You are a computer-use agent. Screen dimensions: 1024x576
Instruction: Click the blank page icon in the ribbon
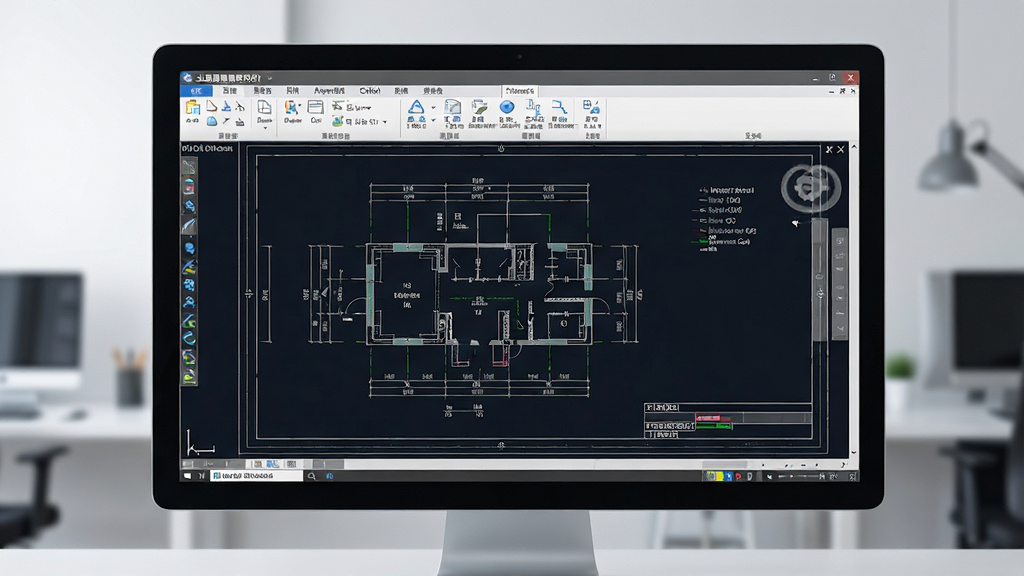pos(264,108)
